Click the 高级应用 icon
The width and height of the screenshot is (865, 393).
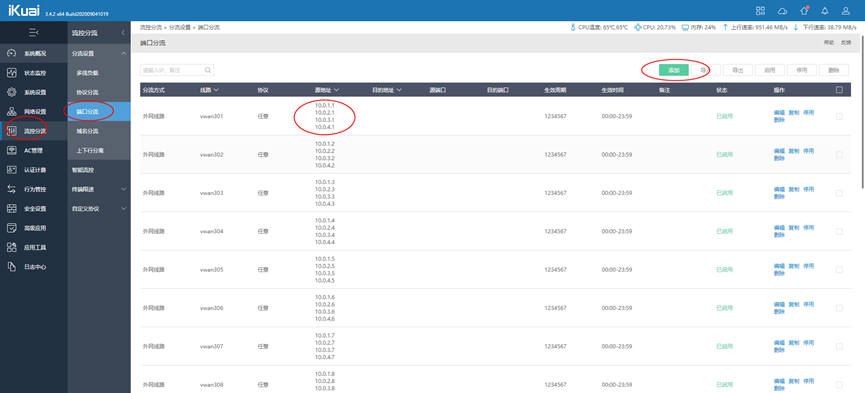pos(12,228)
